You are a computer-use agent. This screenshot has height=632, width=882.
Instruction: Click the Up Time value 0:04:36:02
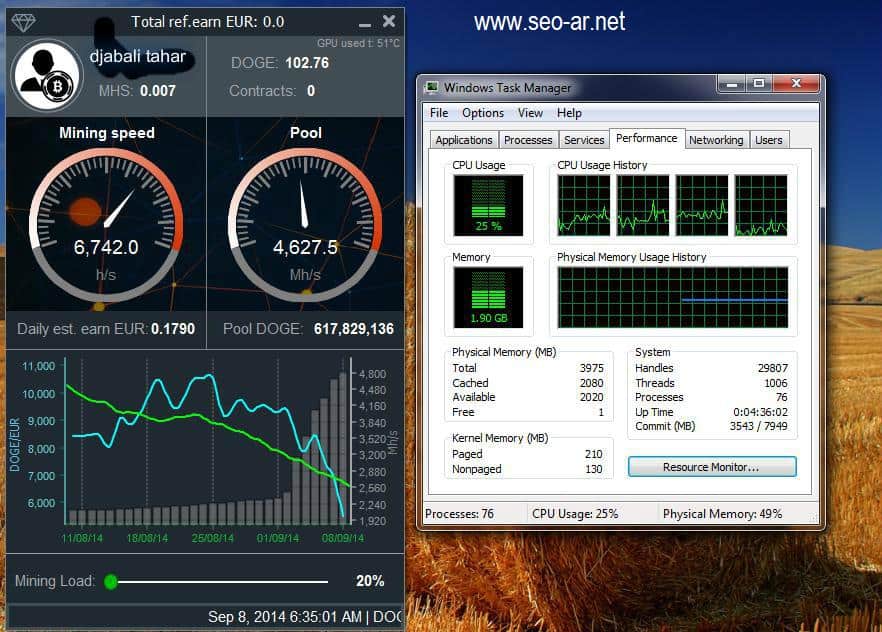tap(760, 412)
